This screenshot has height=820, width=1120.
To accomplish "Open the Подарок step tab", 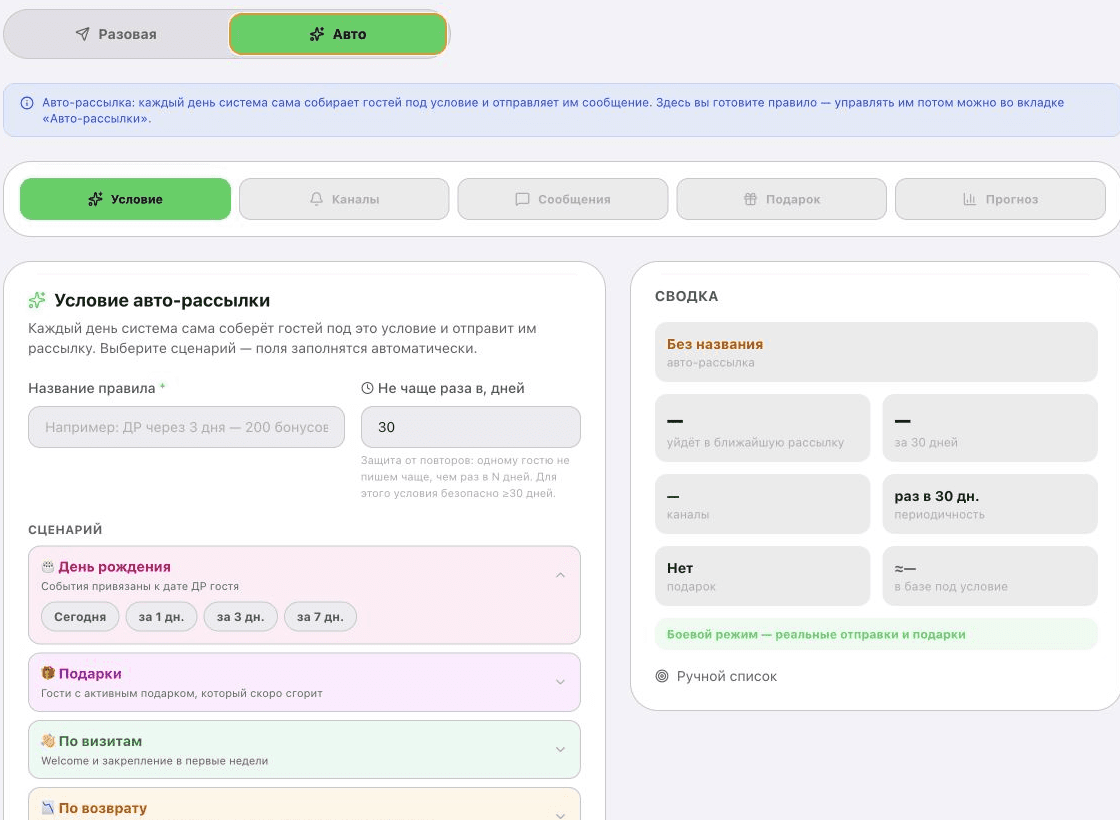I will pos(781,199).
